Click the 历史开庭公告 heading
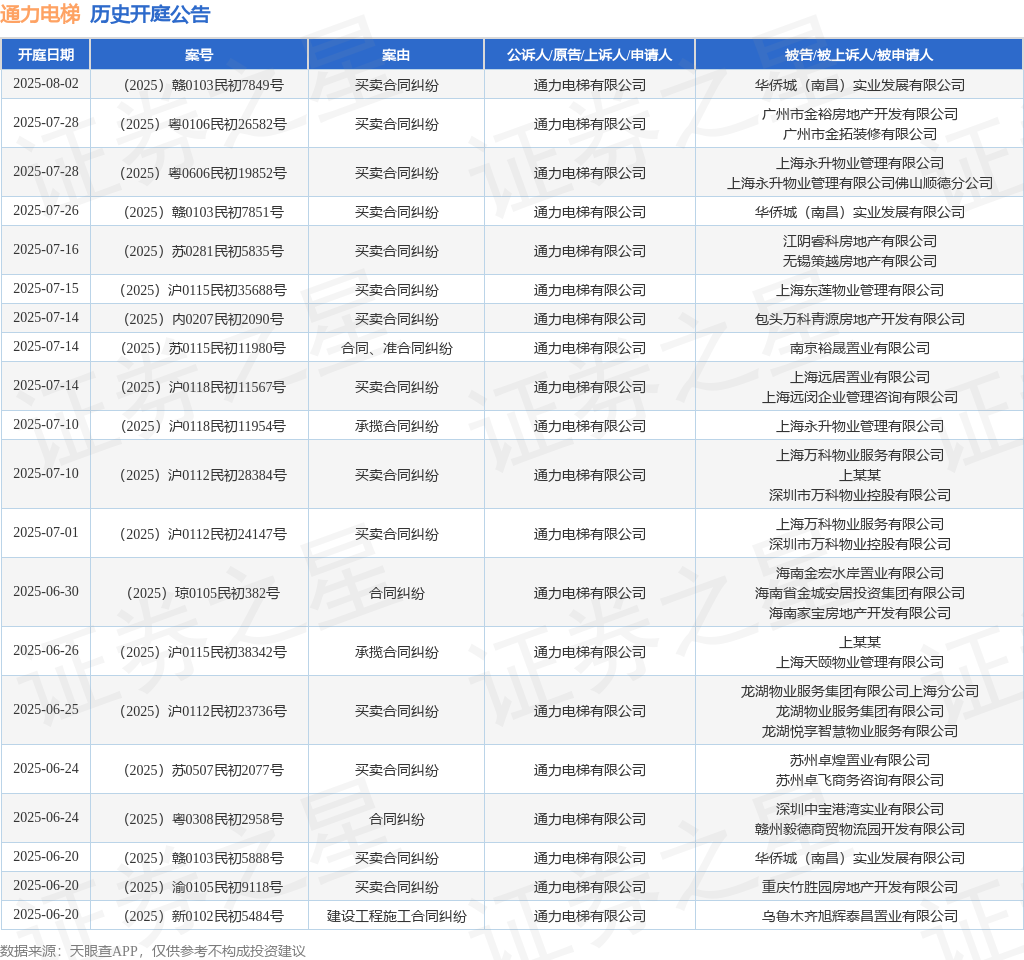This screenshot has width=1024, height=960. [x=150, y=14]
